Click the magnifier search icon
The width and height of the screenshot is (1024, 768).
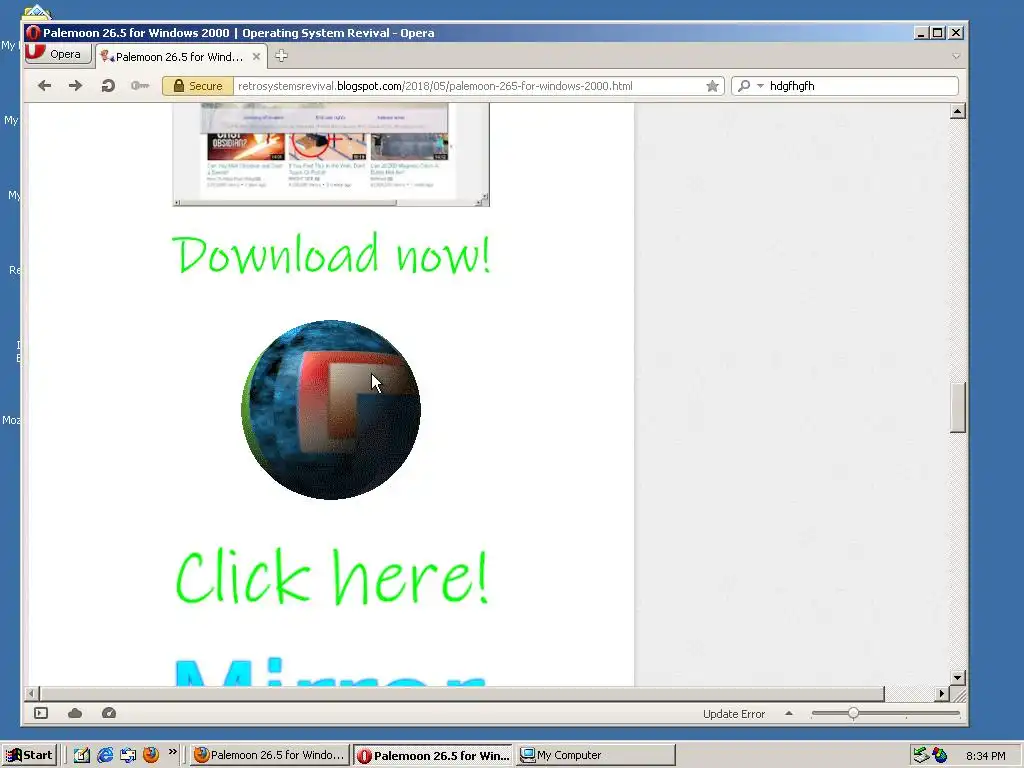[x=743, y=86]
